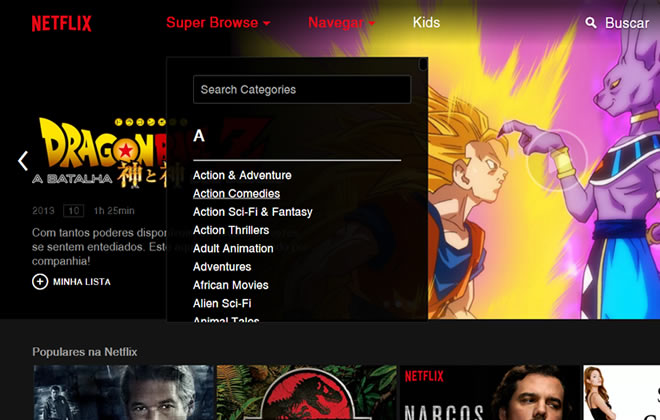Select Action & Adventure category

point(242,175)
